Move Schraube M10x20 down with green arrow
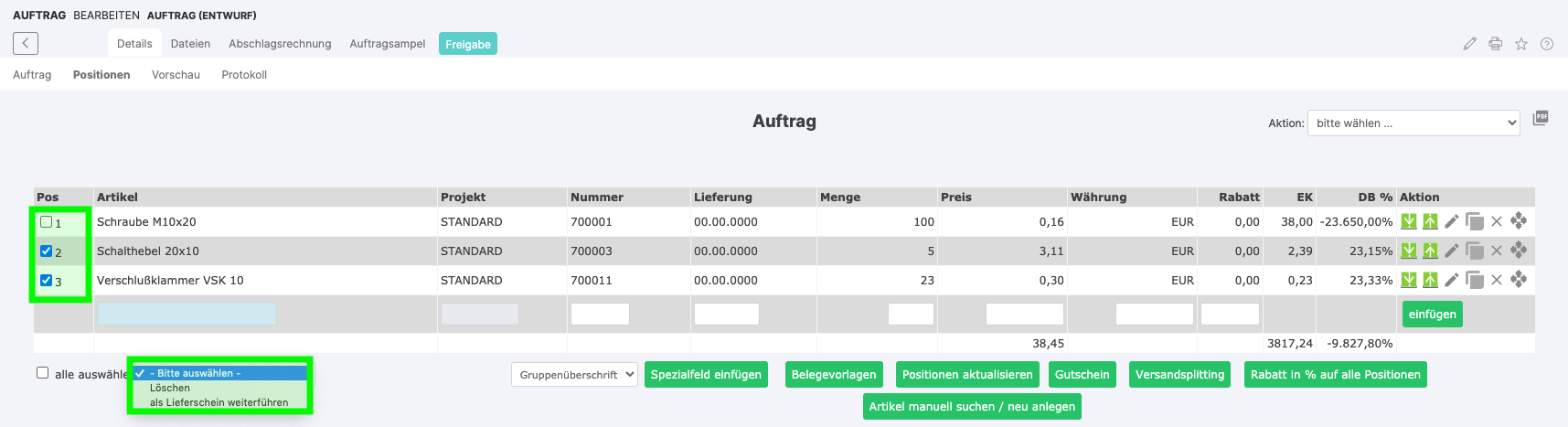1568x427 pixels. (x=1409, y=221)
